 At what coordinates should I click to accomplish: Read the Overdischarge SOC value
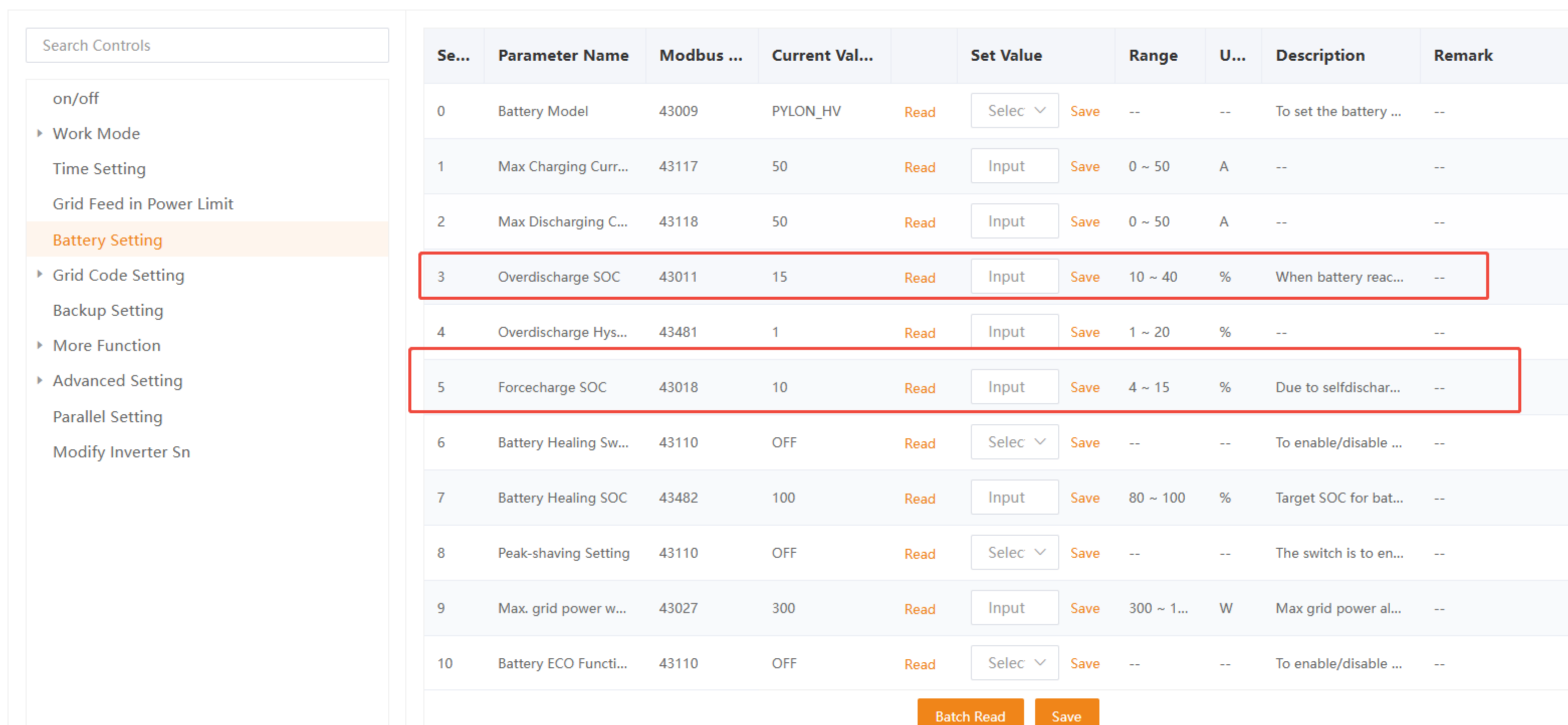[x=919, y=278]
